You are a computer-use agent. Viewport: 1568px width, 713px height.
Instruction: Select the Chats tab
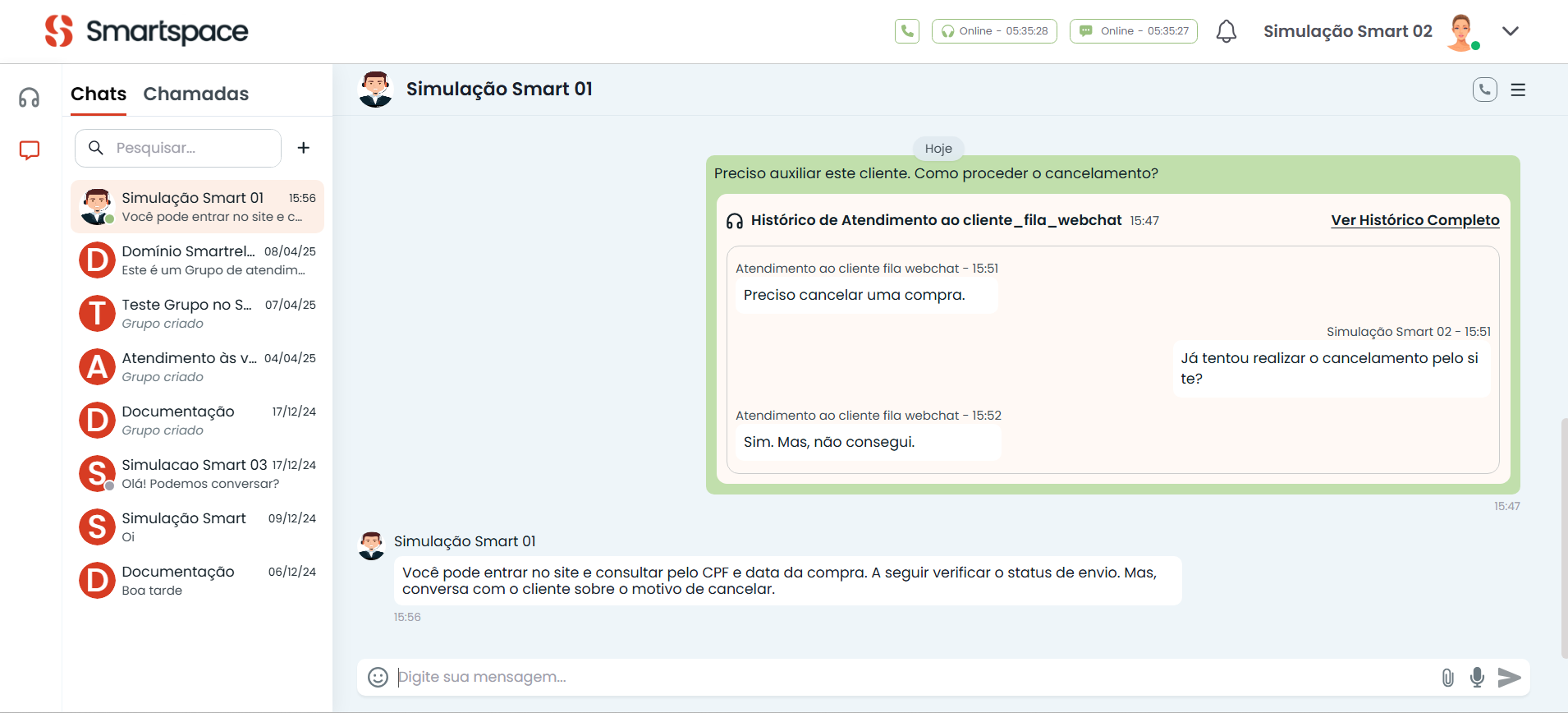pyautogui.click(x=99, y=94)
